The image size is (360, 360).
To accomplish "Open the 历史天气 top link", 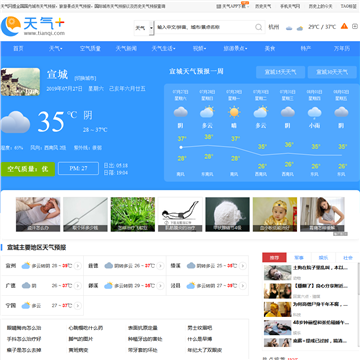I will coord(263,6).
